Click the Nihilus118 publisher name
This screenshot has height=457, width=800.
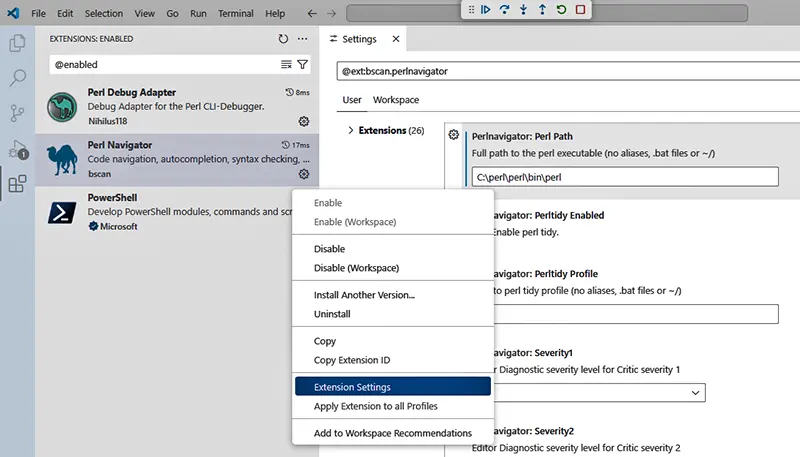coord(108,121)
